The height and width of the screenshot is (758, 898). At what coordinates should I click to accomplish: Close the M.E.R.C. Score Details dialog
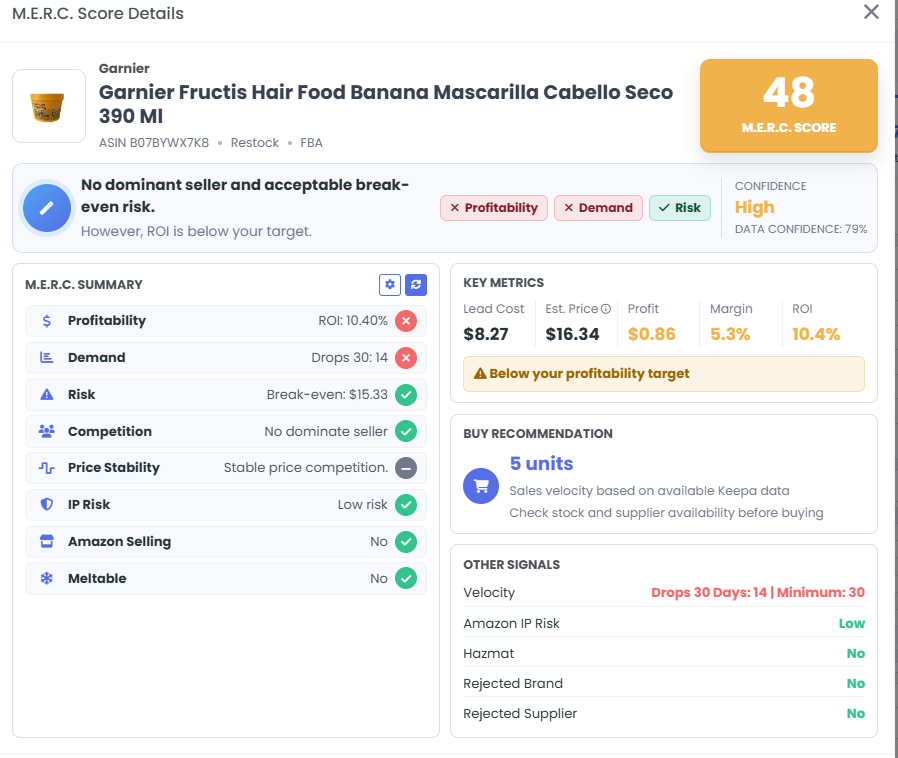pos(871,12)
